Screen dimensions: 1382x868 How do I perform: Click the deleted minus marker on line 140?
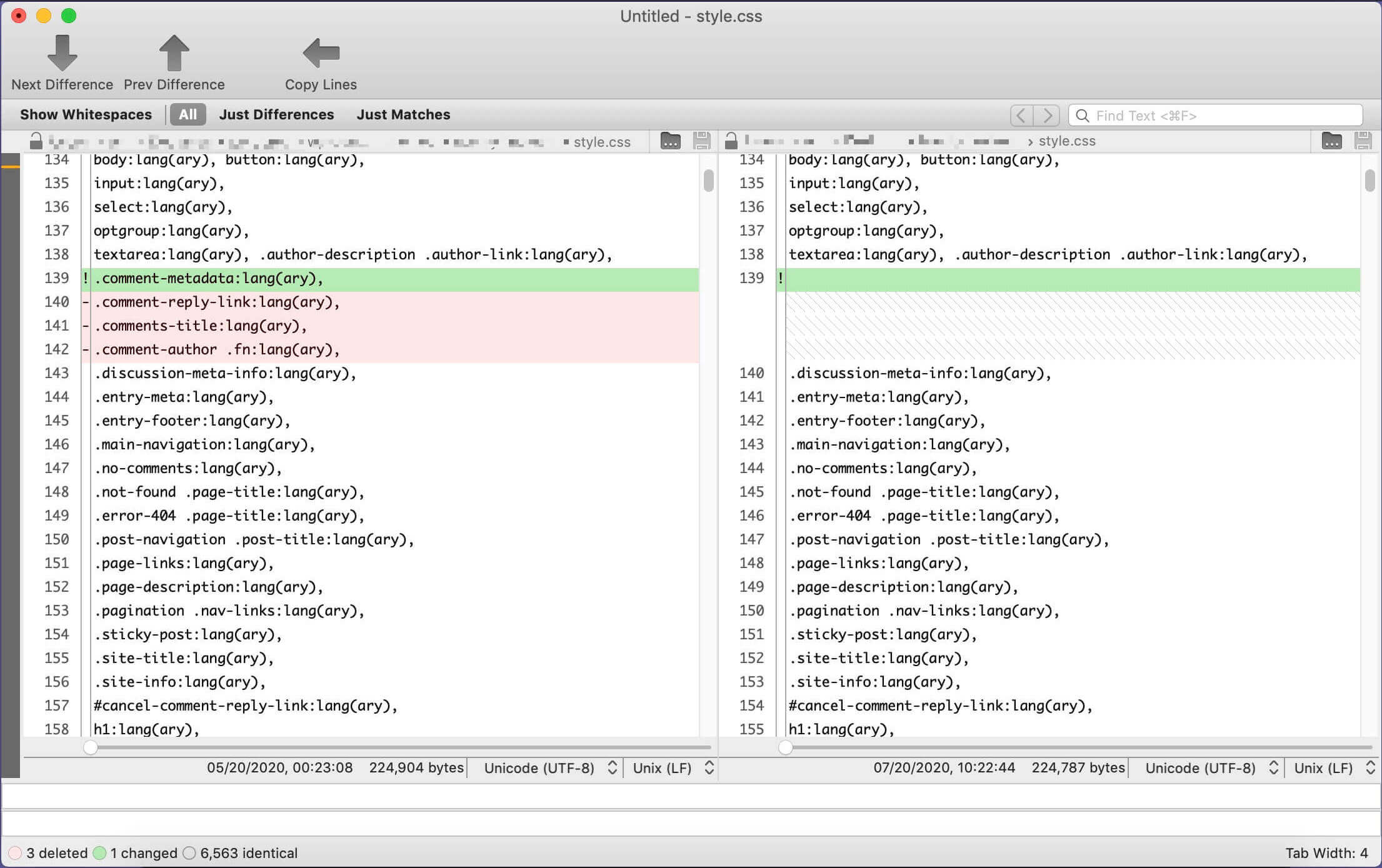pyautogui.click(x=86, y=302)
